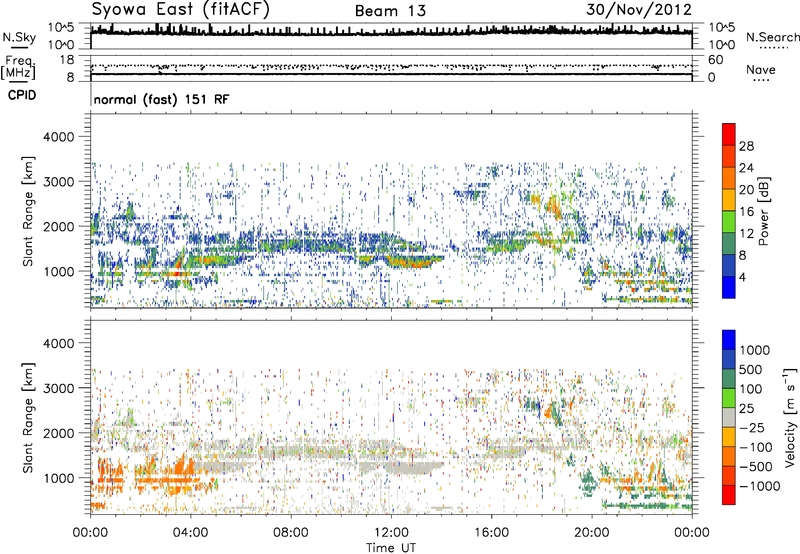Click the "500" label on Velocity colorbar

tap(751, 369)
